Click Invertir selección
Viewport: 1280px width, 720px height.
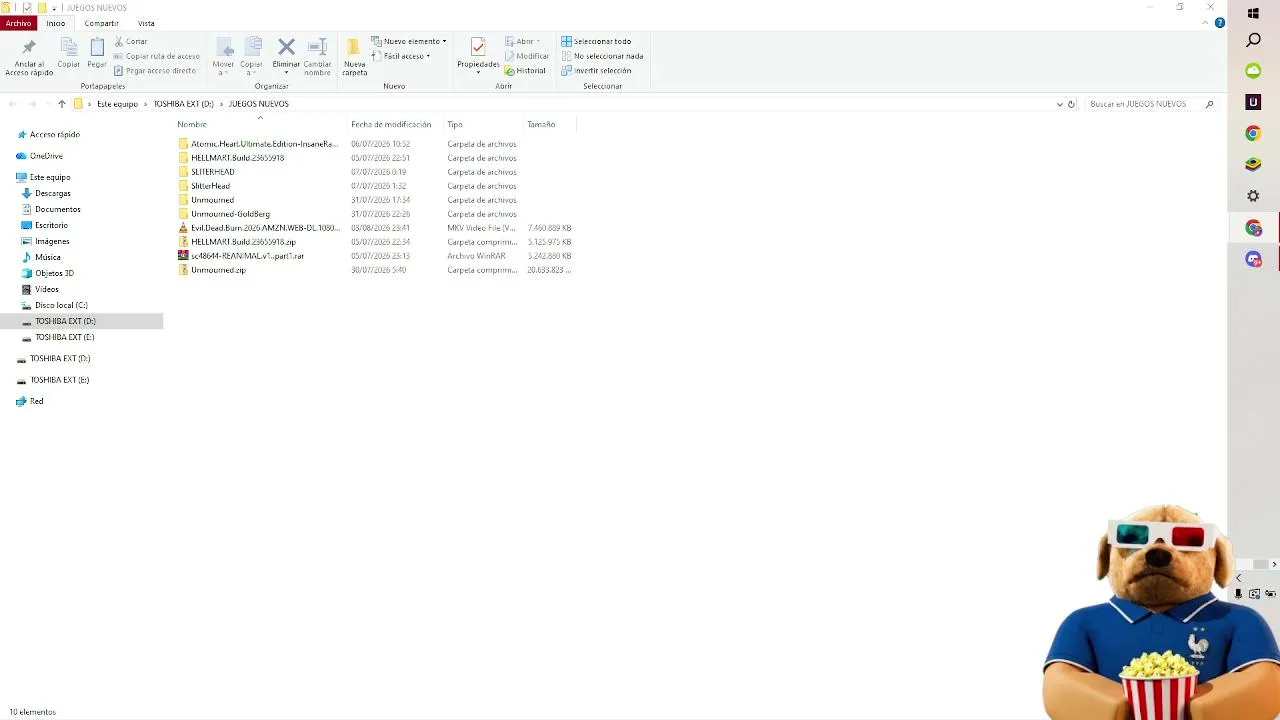click(596, 71)
